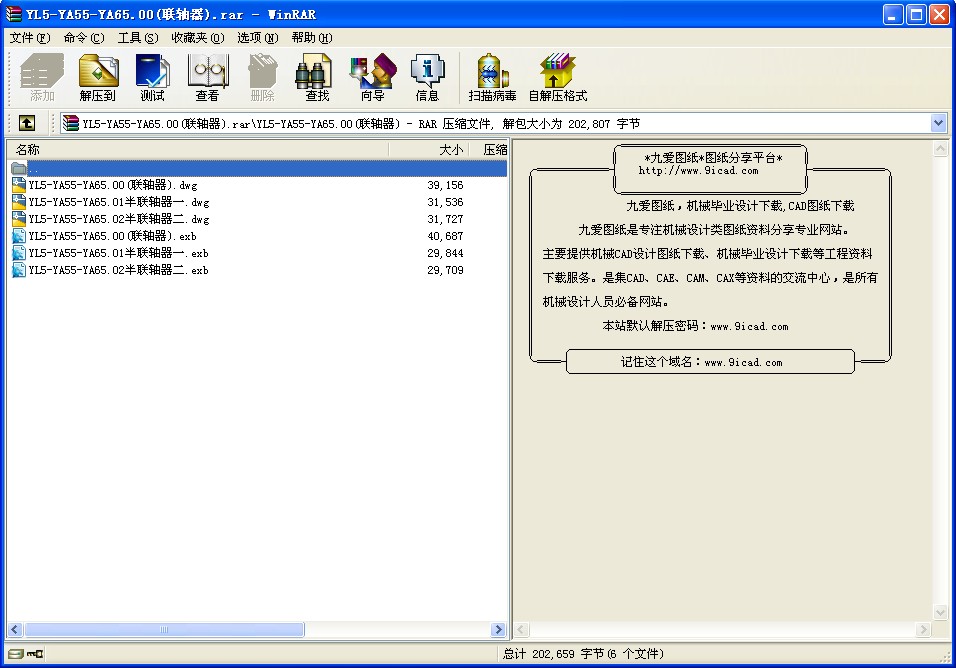
Task: Click the Delete (删除) toolbar icon
Action: click(x=263, y=77)
